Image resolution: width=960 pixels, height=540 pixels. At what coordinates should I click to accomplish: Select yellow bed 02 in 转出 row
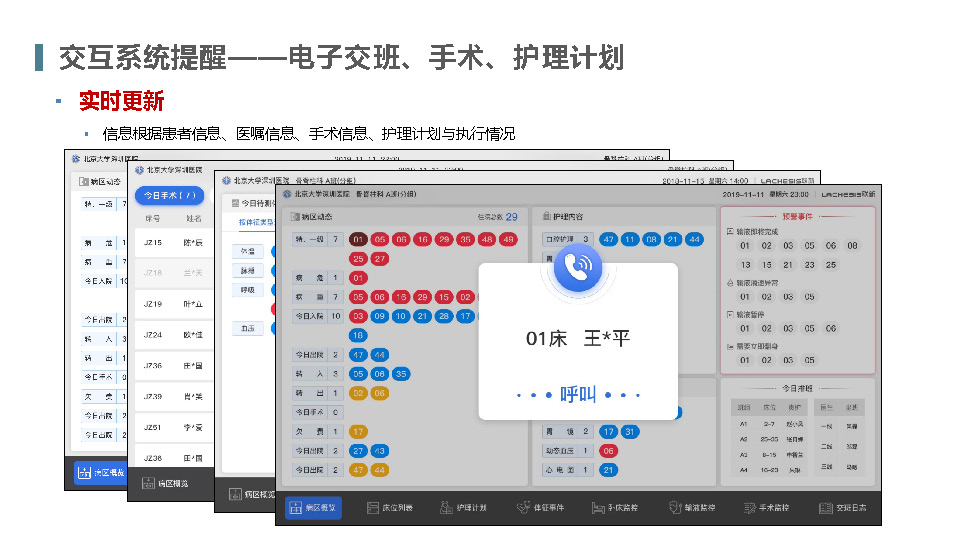tap(358, 393)
